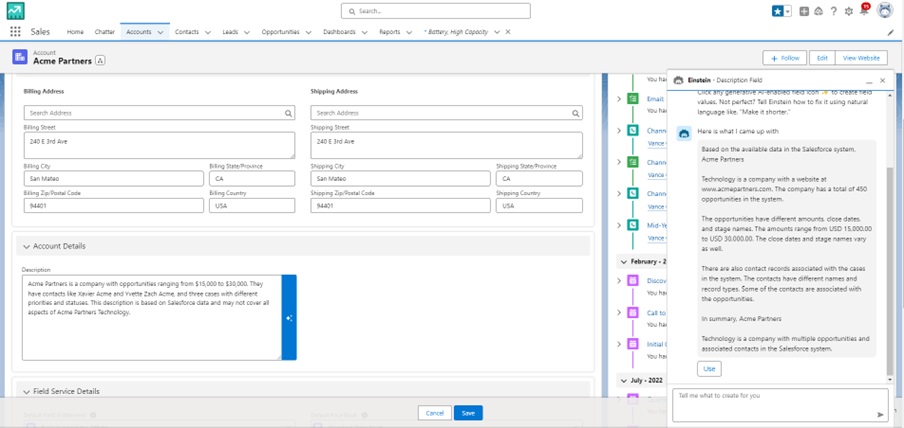Open the Help question mark icon
904x428 pixels.
pyautogui.click(x=834, y=11)
